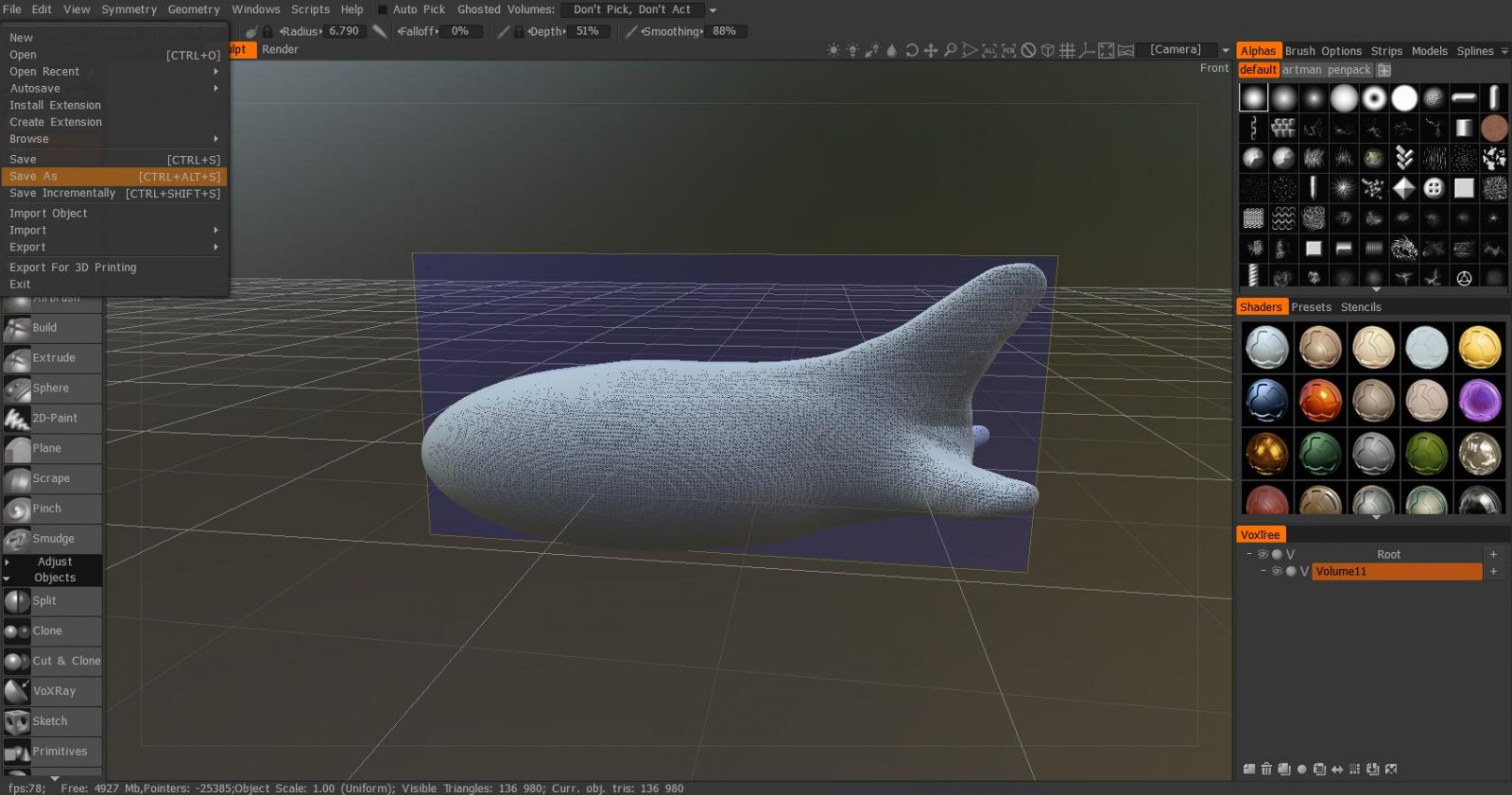Pick the purple shader sphere
Image resolution: width=1512 pixels, height=795 pixels.
[x=1479, y=401]
